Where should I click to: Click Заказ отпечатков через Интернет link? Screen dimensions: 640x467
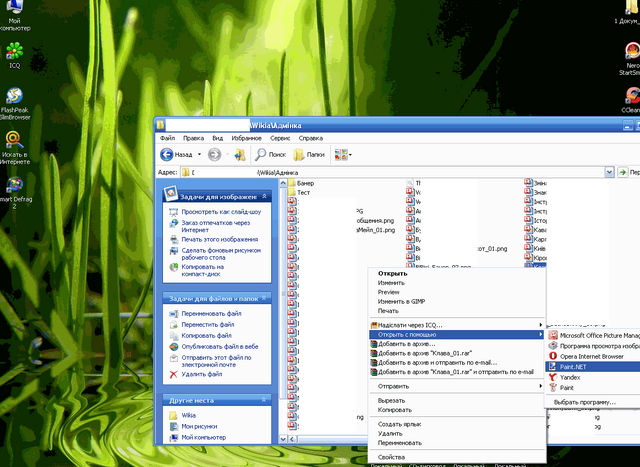tap(216, 226)
